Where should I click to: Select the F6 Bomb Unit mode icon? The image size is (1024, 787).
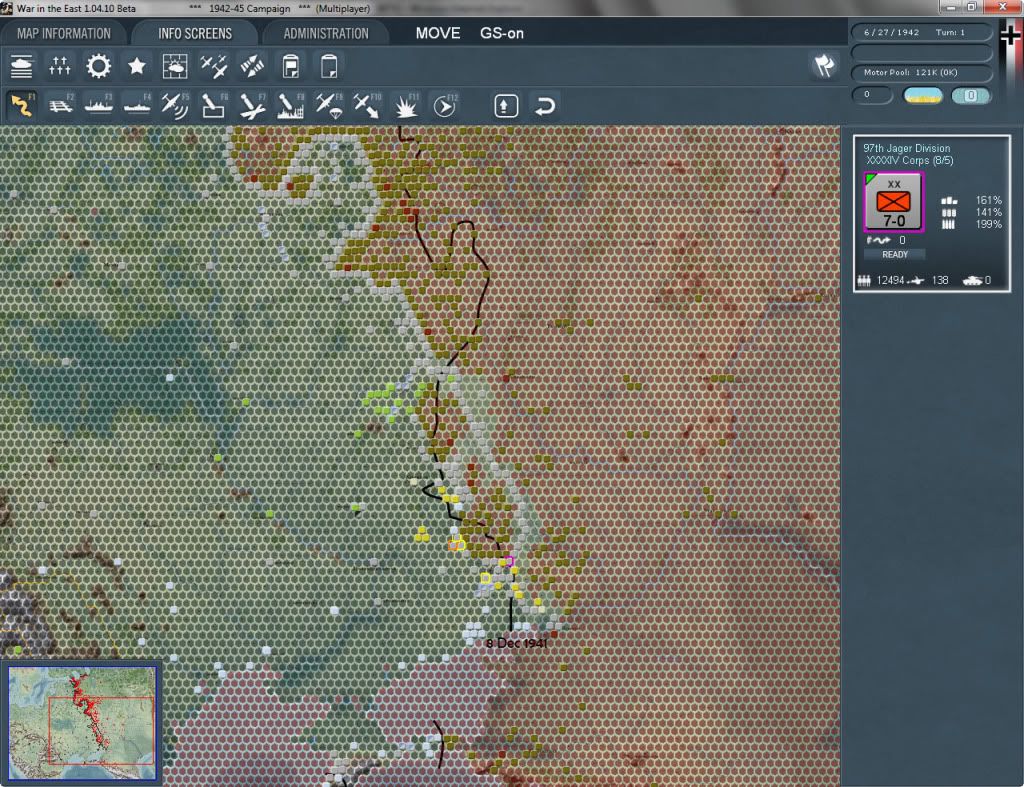214,105
